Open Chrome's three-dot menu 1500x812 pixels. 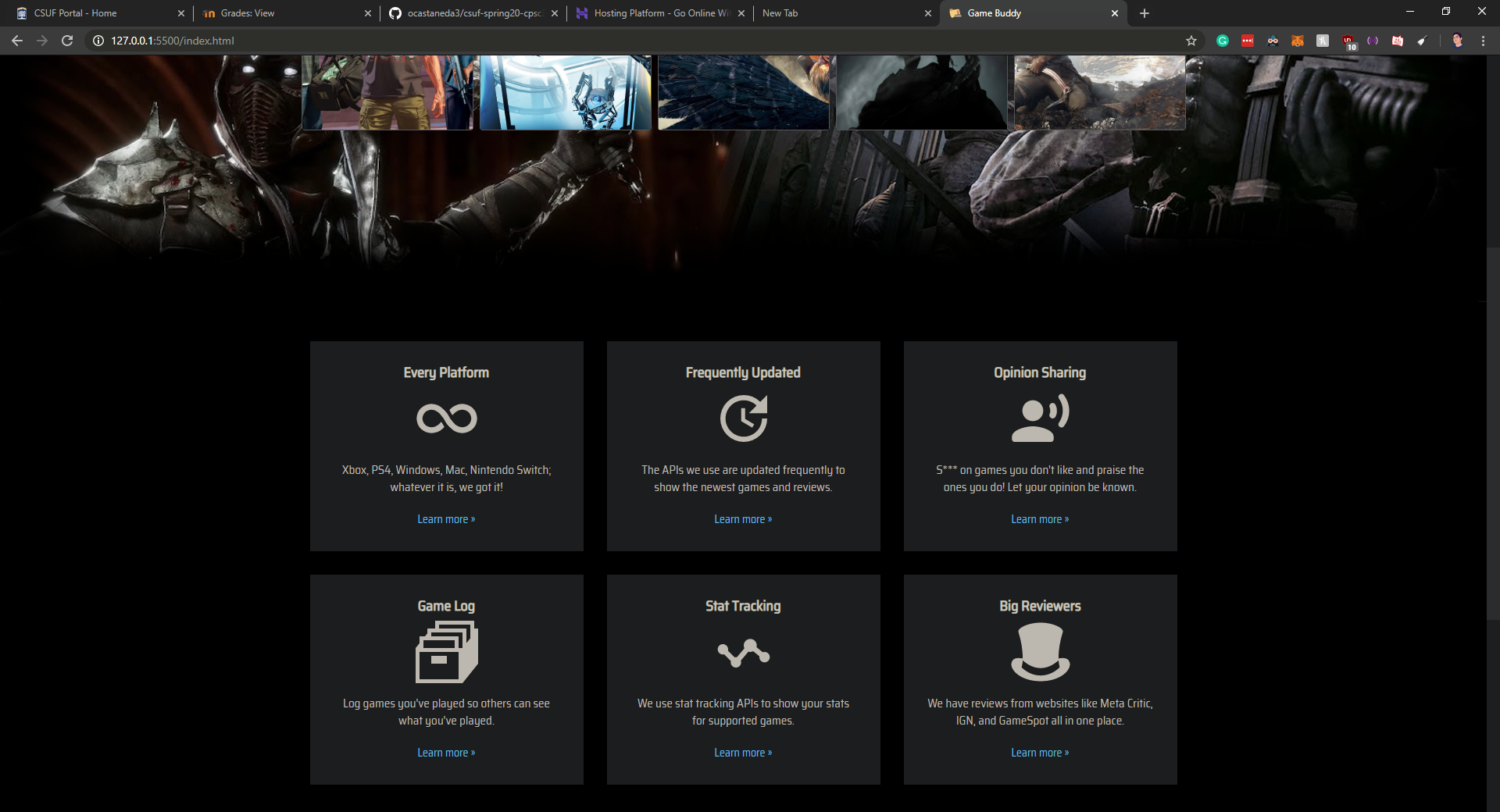[x=1483, y=41]
